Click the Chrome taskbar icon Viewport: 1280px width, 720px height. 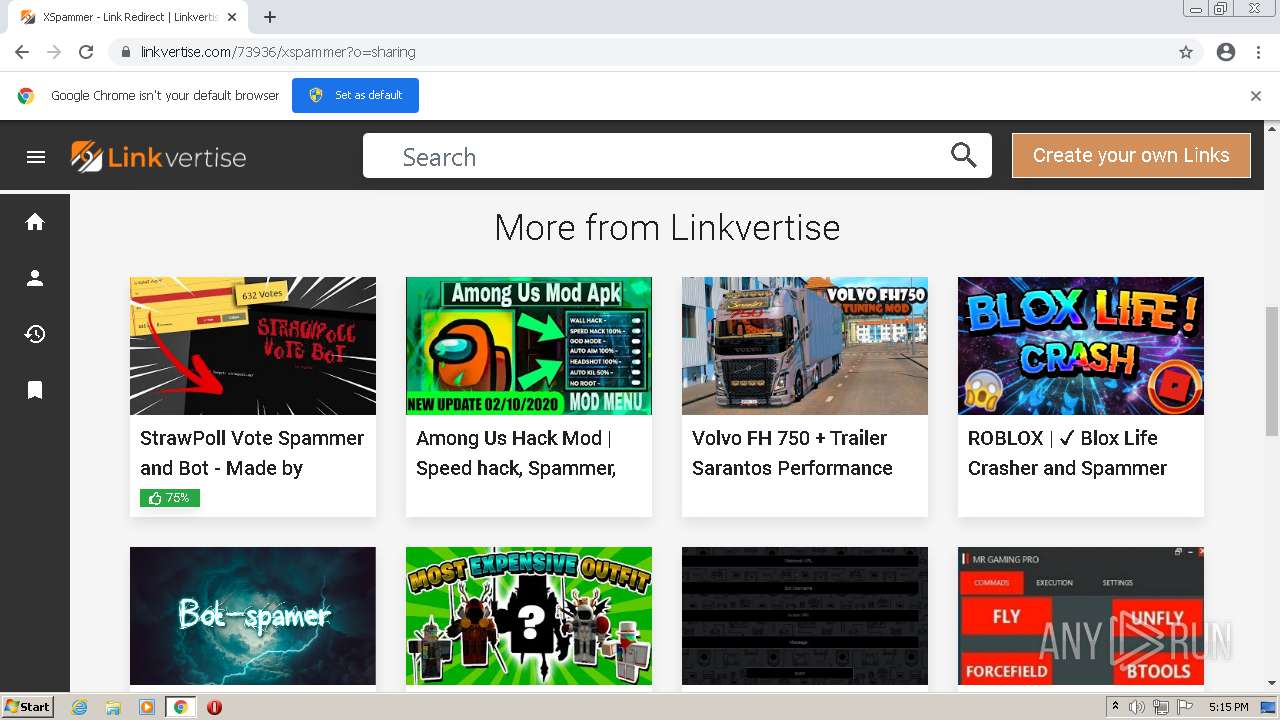[181, 707]
